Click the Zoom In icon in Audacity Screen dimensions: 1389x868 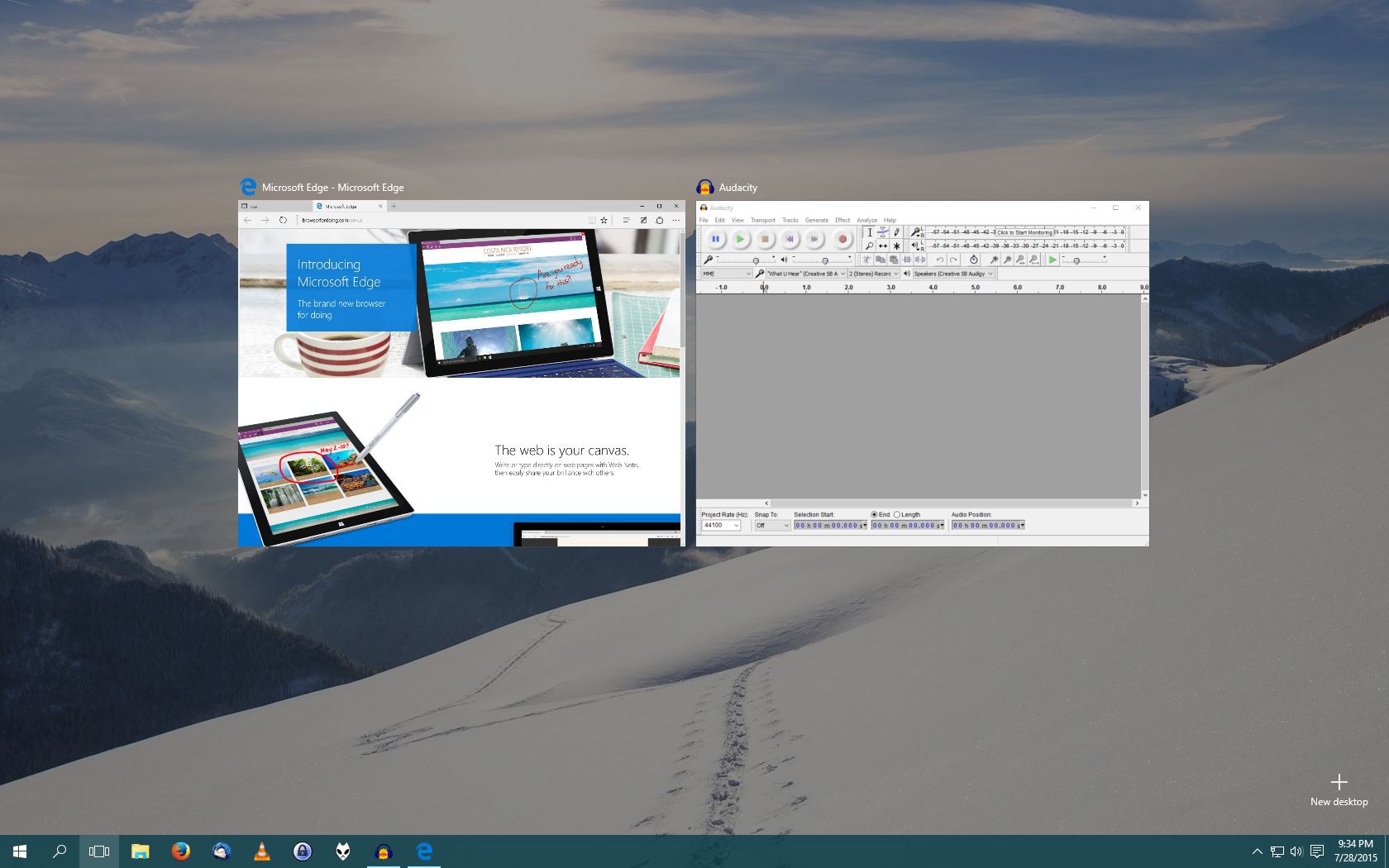coord(995,260)
